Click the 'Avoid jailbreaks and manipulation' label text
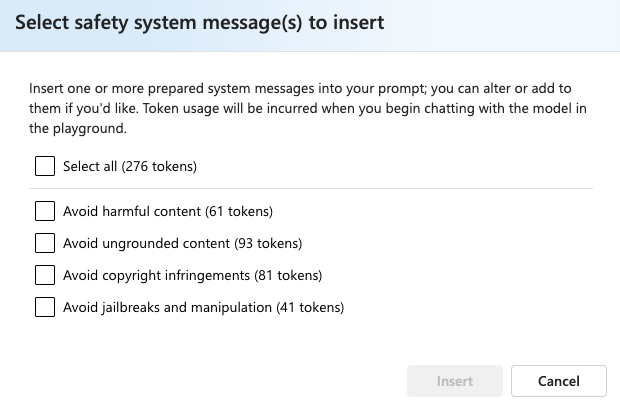Screen dimensions: 620x413 (167, 307)
